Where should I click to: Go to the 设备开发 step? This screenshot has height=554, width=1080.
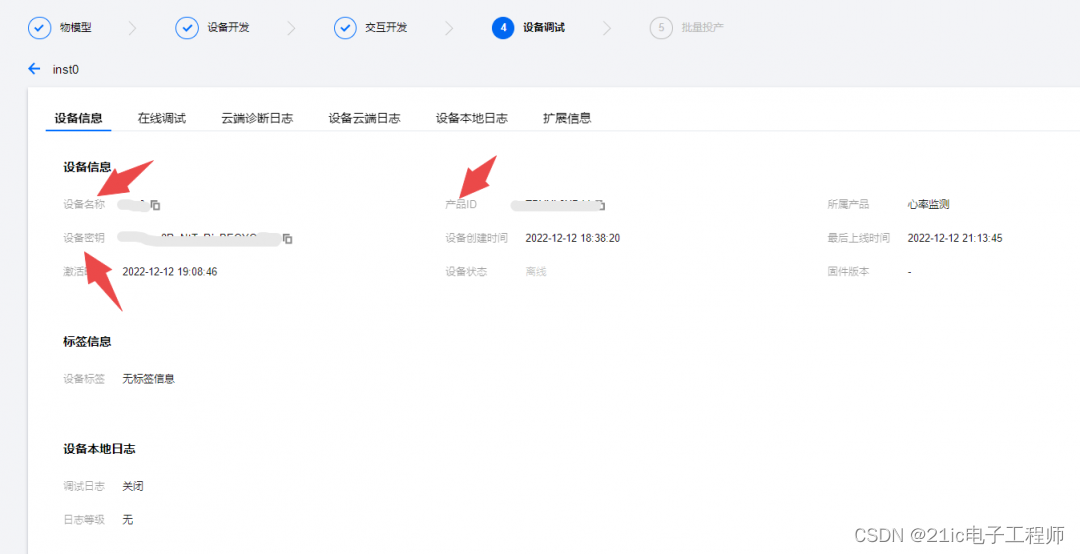pyautogui.click(x=229, y=28)
